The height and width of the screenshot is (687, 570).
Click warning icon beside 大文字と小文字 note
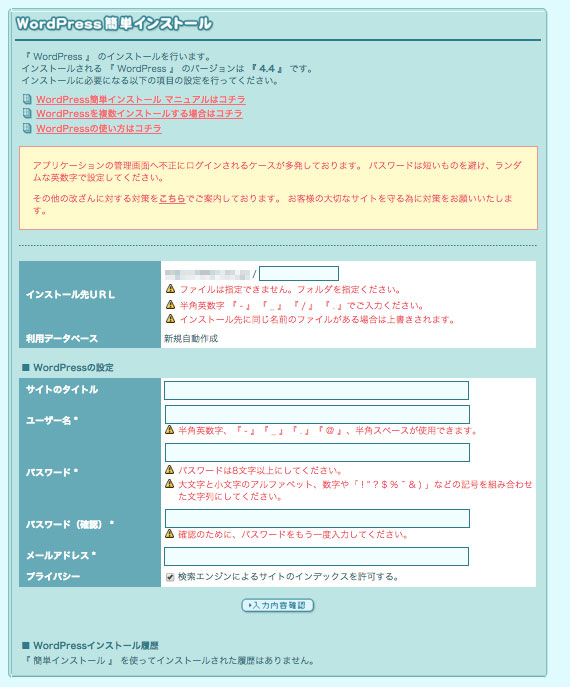(170, 484)
